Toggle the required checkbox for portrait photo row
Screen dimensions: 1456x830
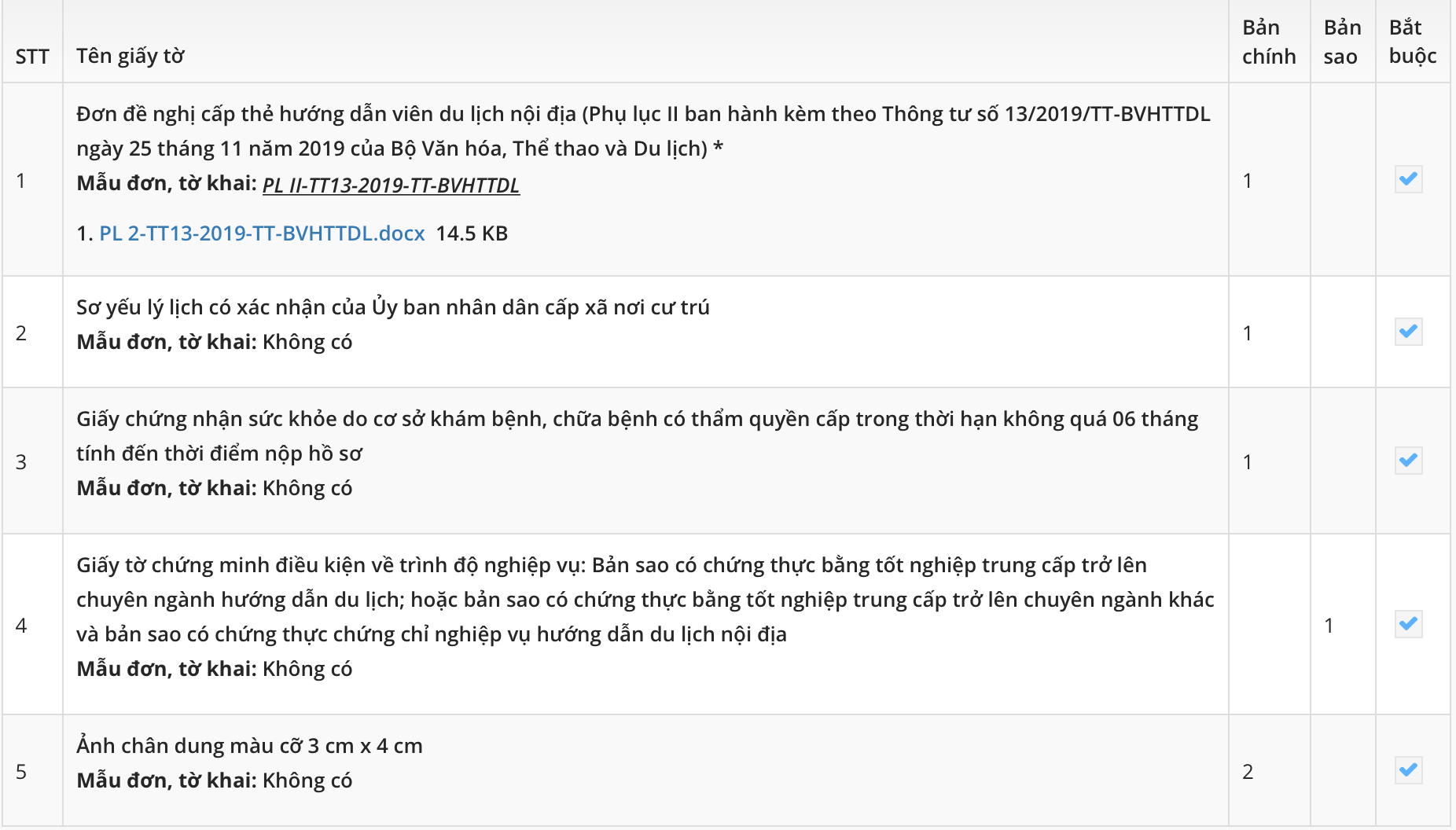click(1408, 769)
